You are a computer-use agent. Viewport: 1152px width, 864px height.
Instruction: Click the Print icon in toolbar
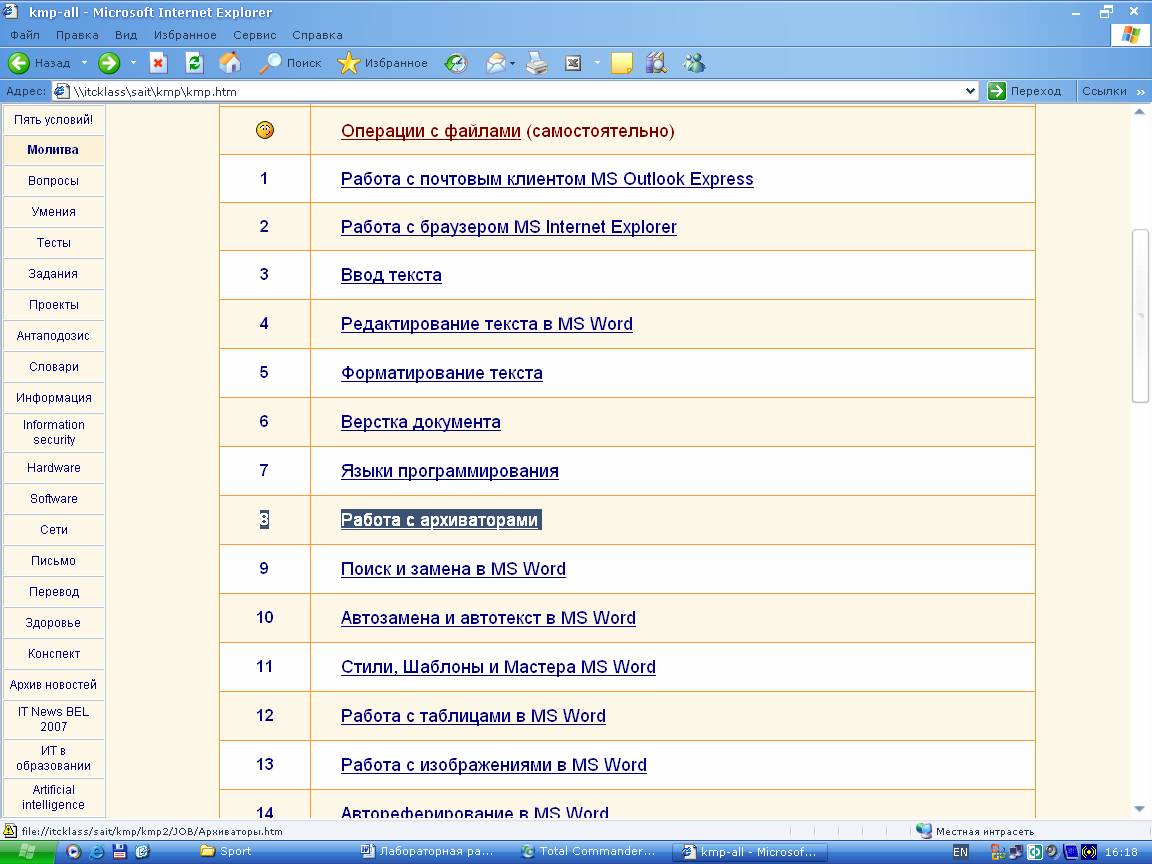[x=537, y=63]
